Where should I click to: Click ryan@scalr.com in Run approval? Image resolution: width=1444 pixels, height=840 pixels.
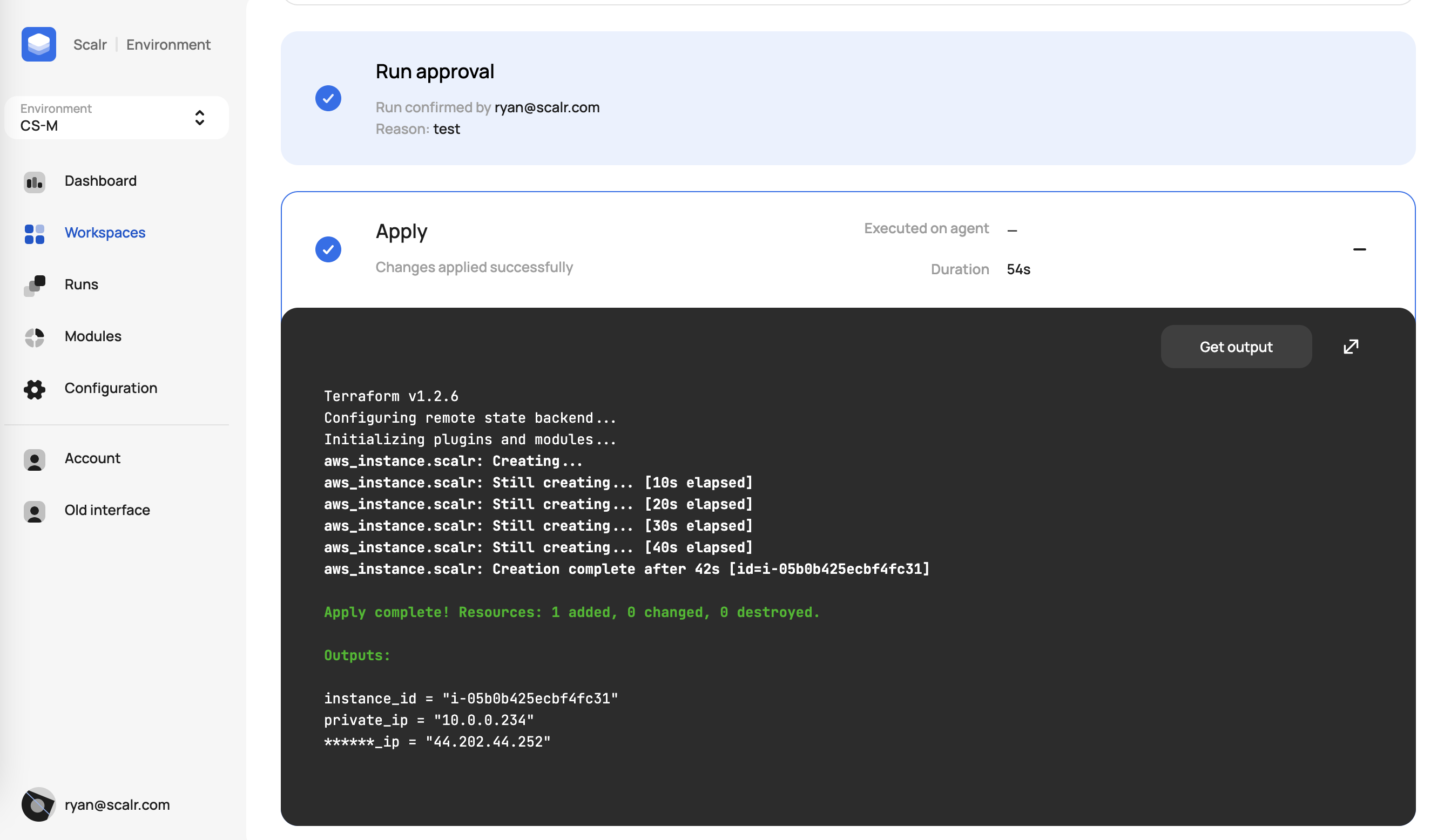coord(546,107)
